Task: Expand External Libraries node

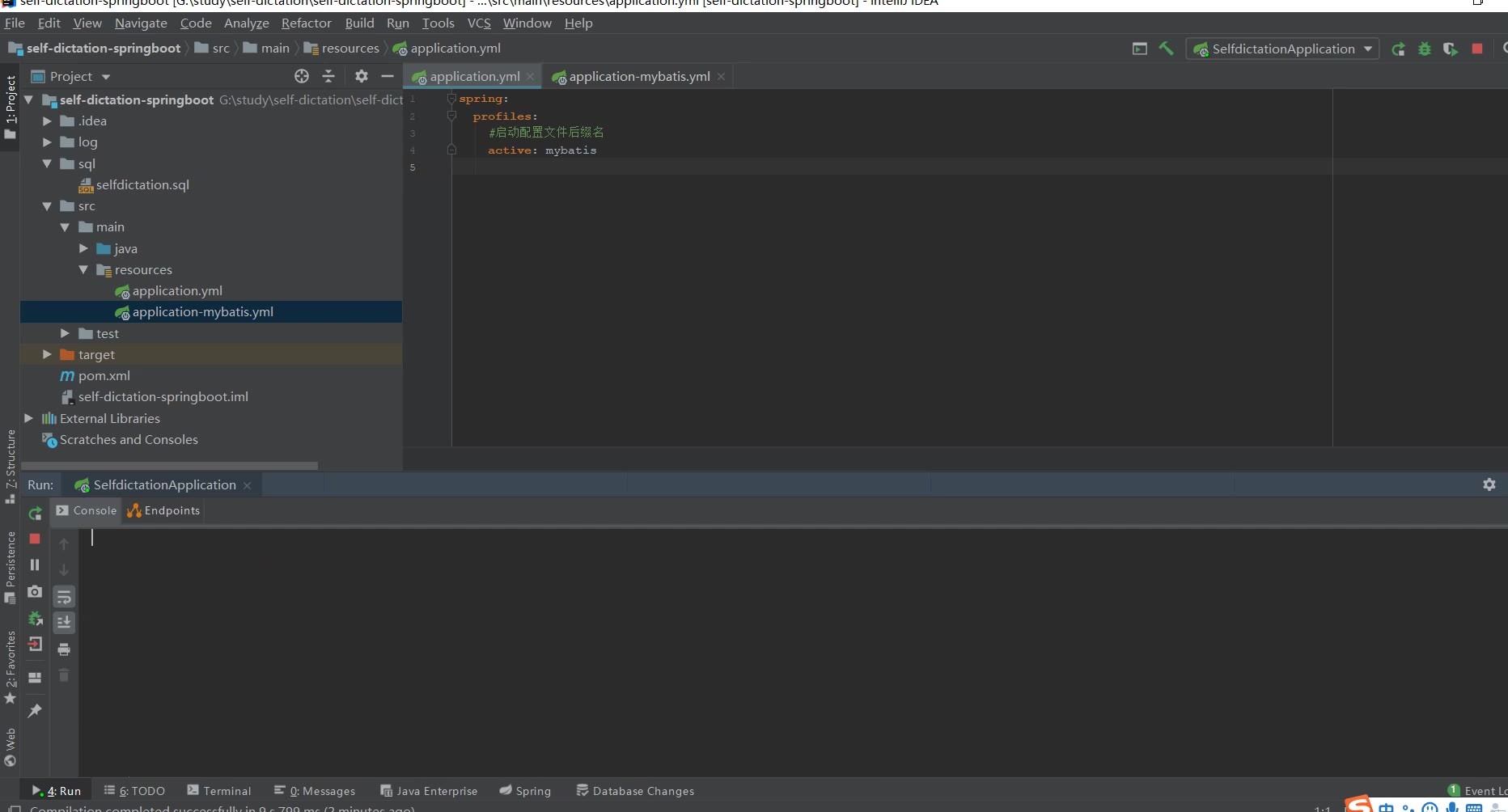Action: tap(28, 418)
